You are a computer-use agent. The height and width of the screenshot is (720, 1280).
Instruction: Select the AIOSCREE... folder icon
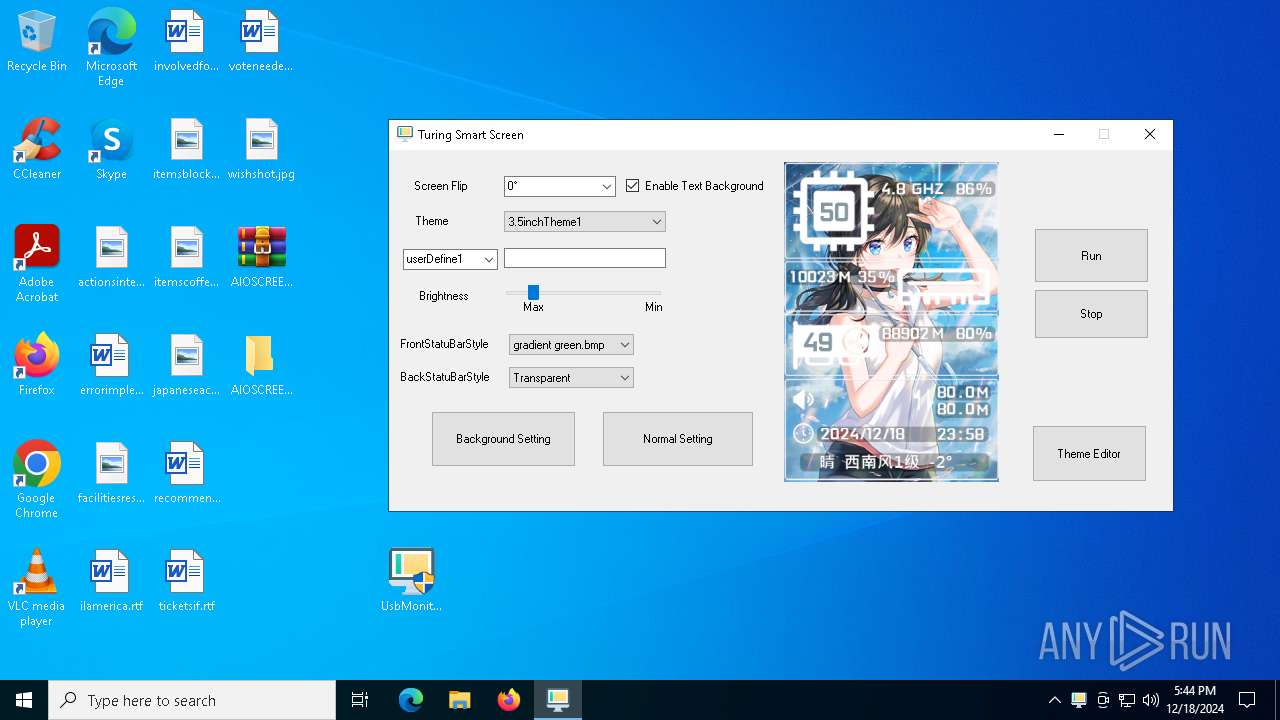pos(261,365)
